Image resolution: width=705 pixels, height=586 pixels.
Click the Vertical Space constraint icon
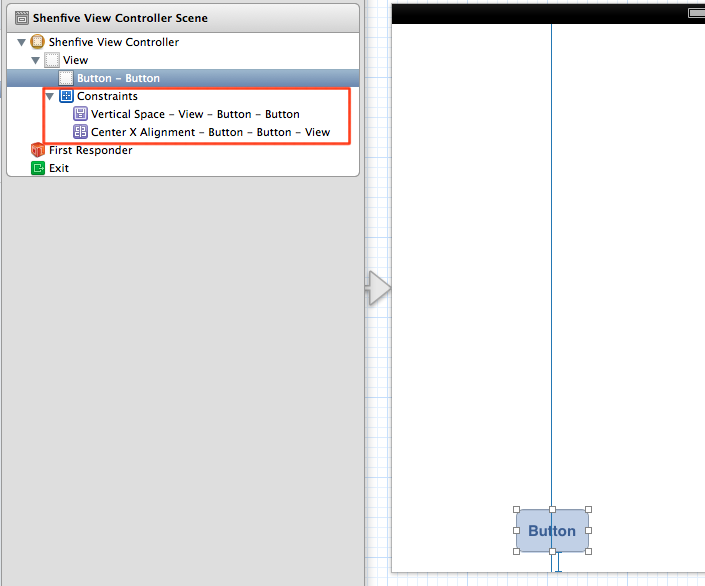tap(80, 114)
